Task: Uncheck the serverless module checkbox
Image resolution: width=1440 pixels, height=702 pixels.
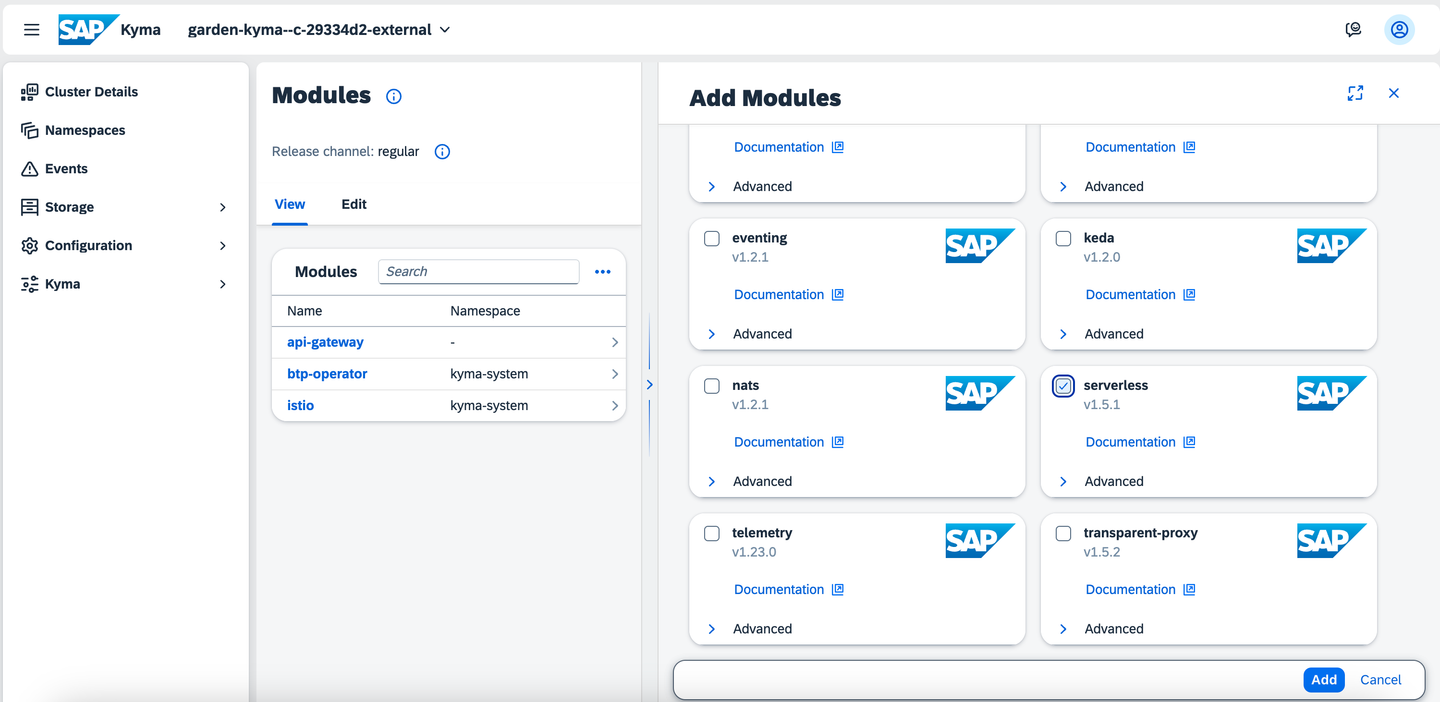Action: [1063, 386]
